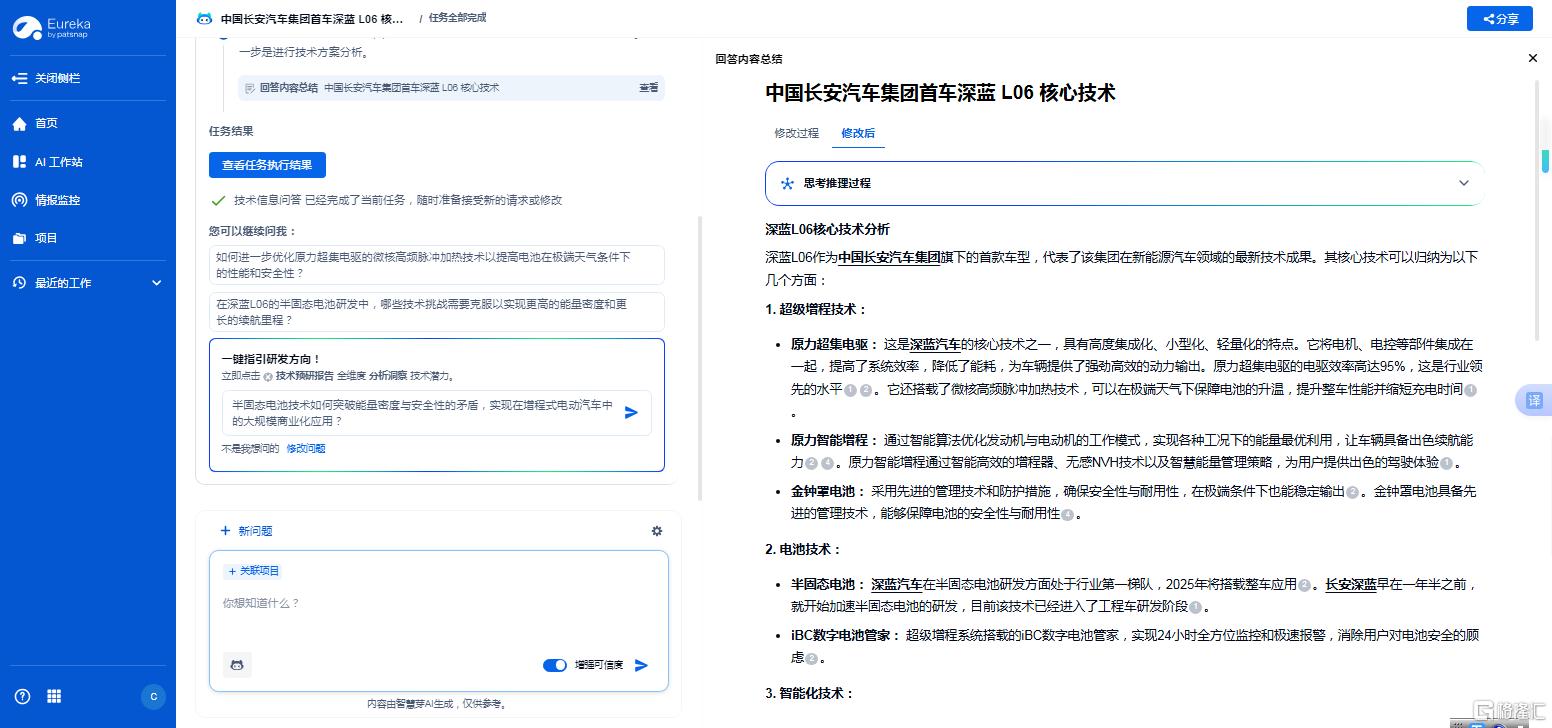Expand 最近的工作 chevron
This screenshot has height=728, width=1552.
point(156,283)
